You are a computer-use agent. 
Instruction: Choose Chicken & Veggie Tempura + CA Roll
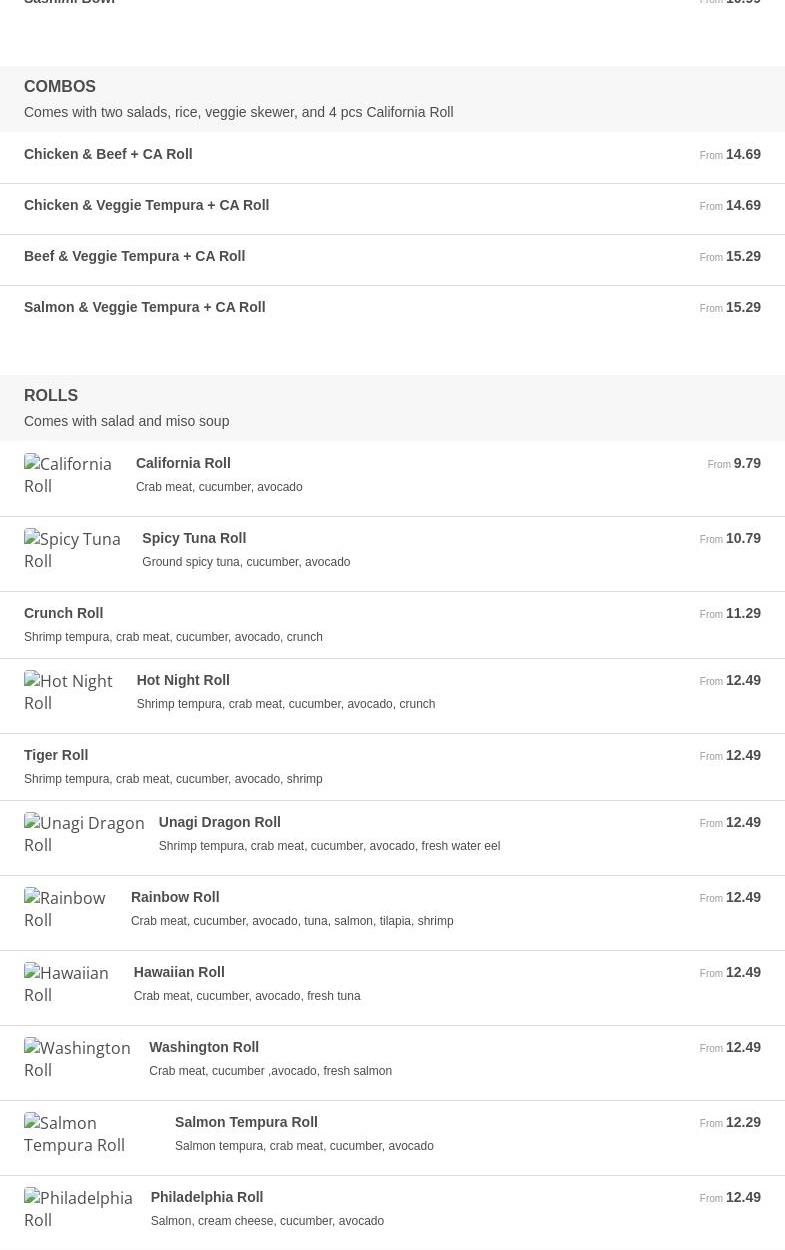coord(146,206)
